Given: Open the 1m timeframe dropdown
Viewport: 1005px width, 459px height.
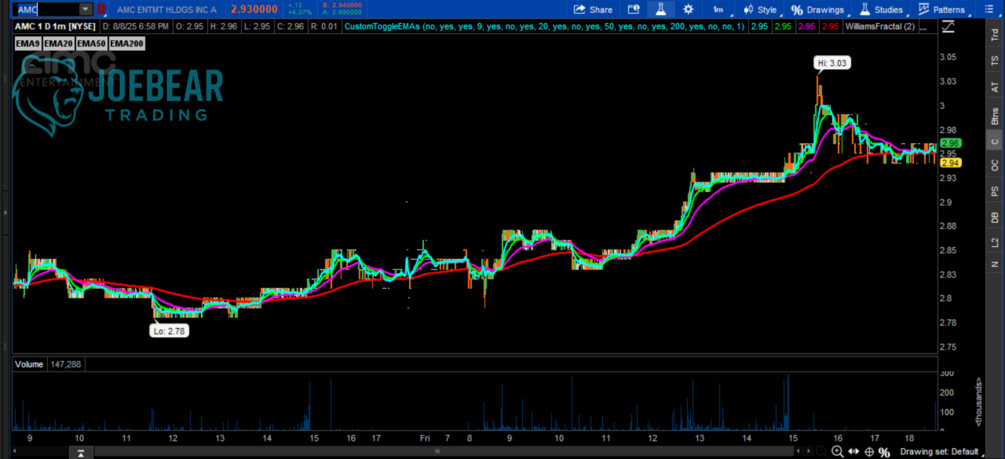Looking at the screenshot, I should pos(718,10).
